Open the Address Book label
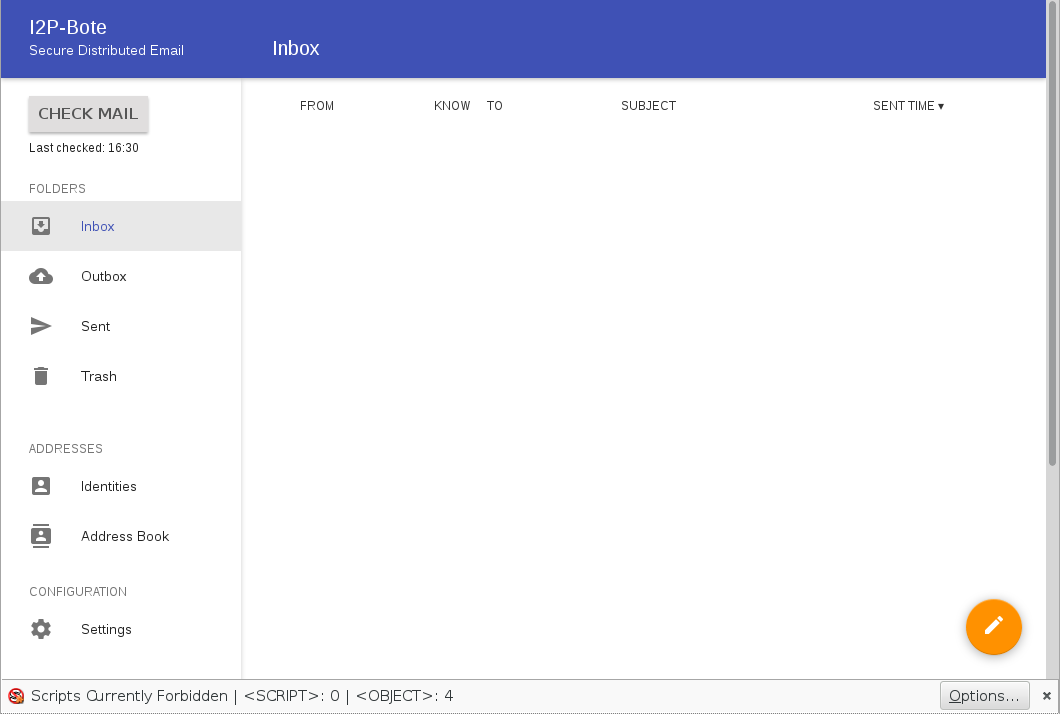Screen dimensions: 1060x714 point(125,536)
